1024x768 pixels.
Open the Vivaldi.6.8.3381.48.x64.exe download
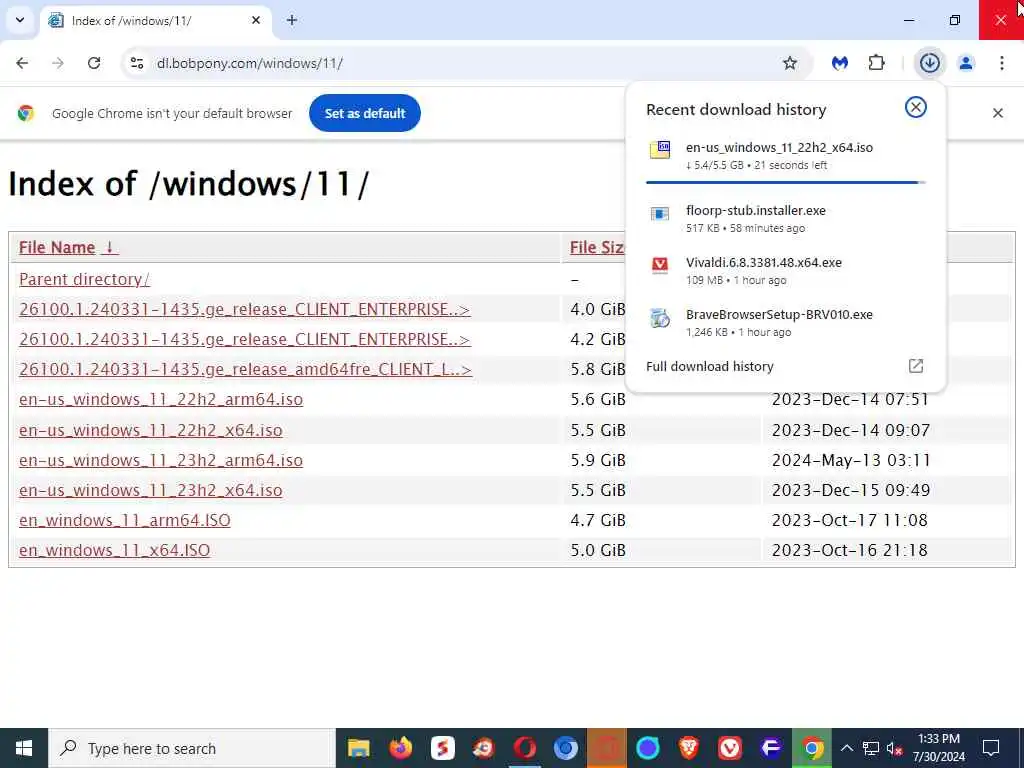(785, 270)
